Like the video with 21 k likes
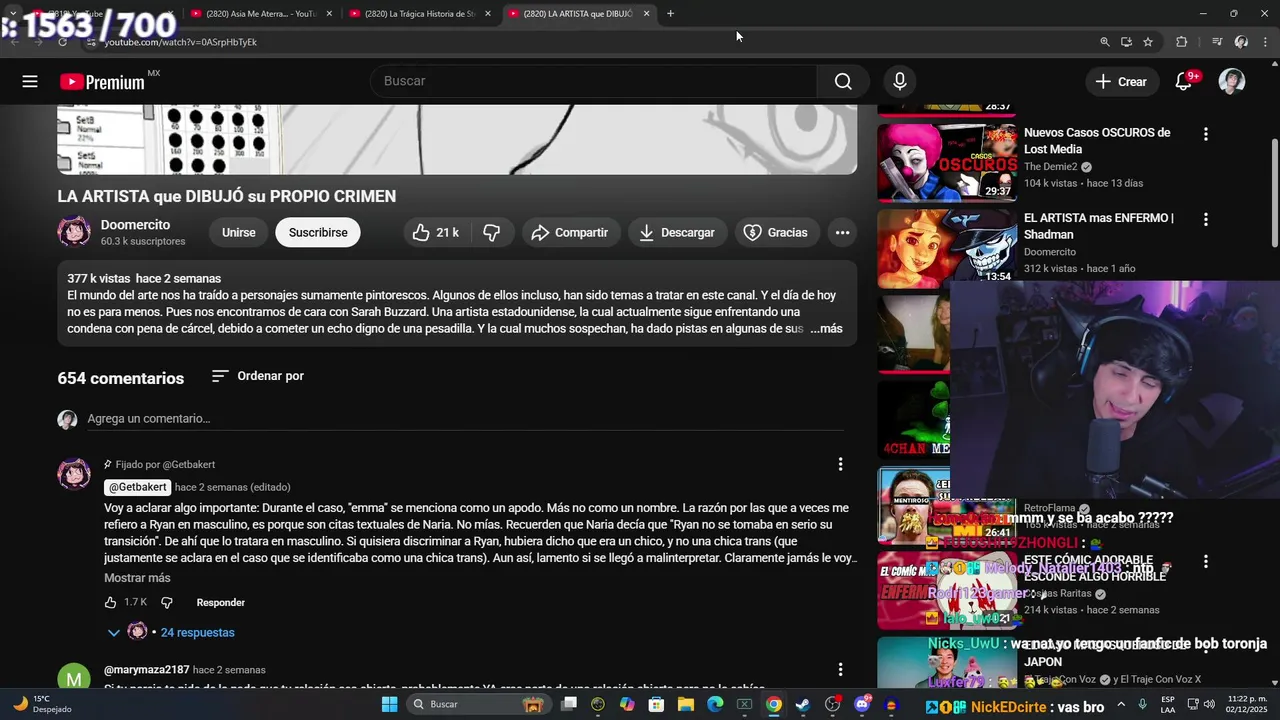 click(x=437, y=232)
